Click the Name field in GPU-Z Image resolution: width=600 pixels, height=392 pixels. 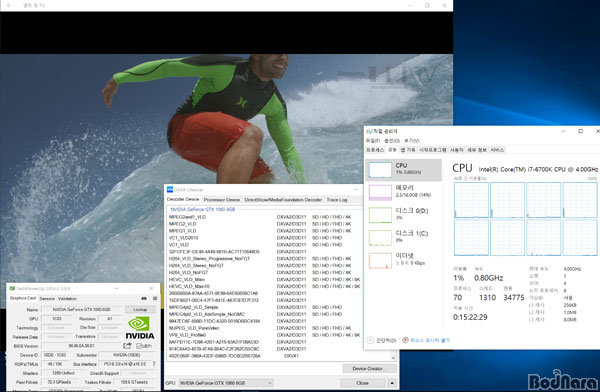click(x=82, y=309)
